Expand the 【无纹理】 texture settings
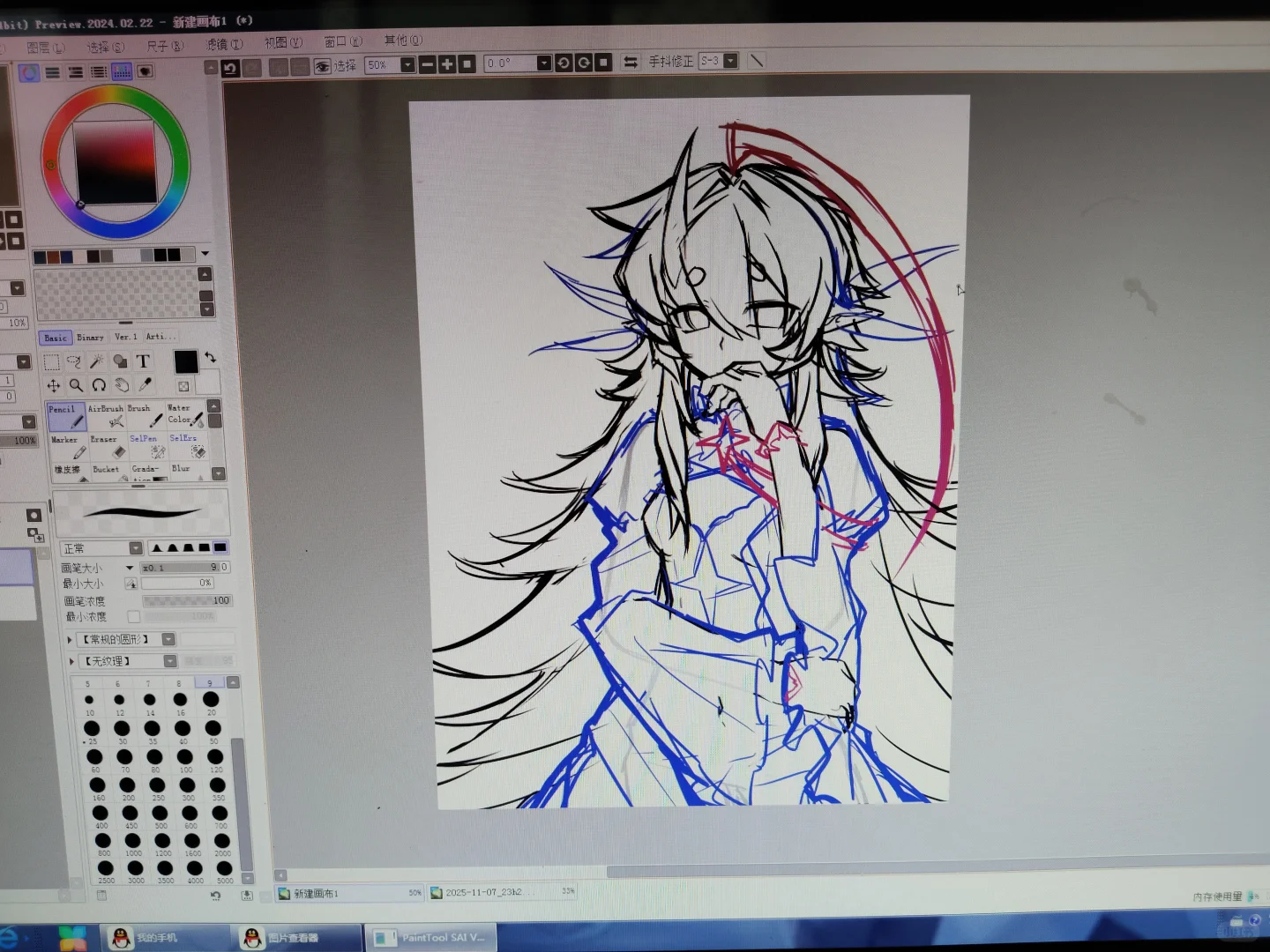 [71, 661]
